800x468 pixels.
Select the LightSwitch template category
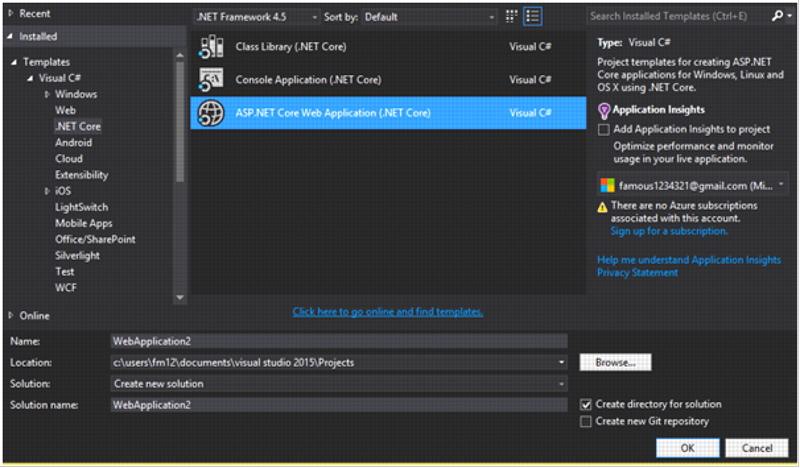82,207
